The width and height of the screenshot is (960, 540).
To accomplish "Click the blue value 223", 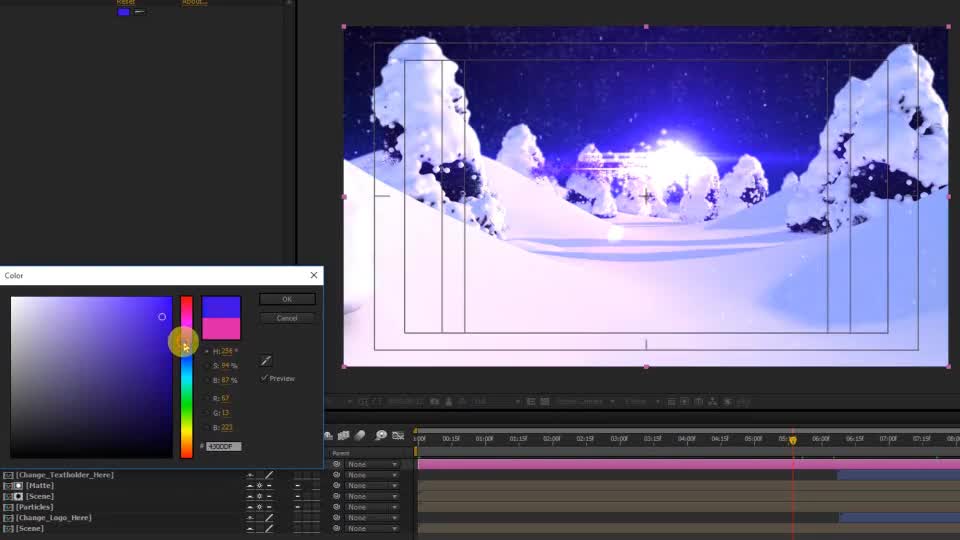I will click(x=227, y=427).
